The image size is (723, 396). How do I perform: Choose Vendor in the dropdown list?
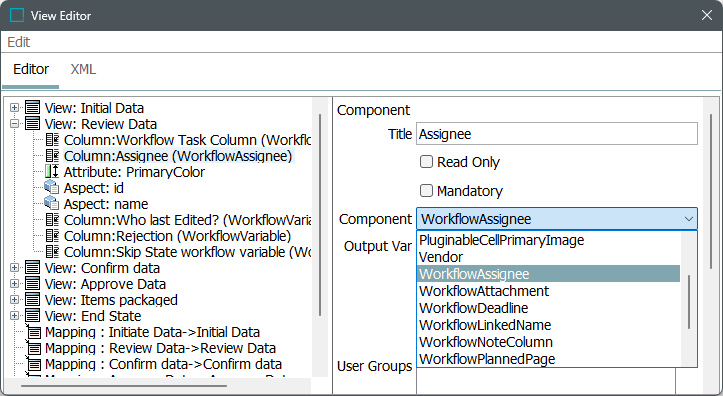441,257
